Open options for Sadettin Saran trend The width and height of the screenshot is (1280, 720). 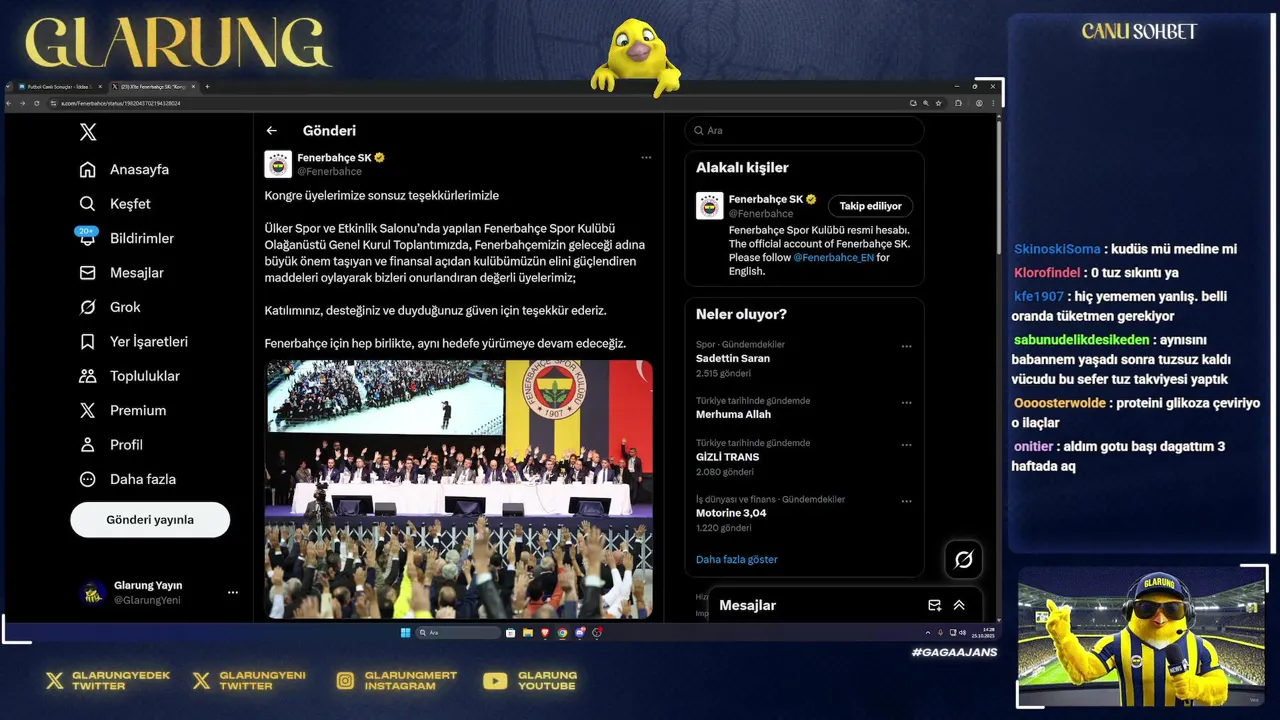pos(906,347)
